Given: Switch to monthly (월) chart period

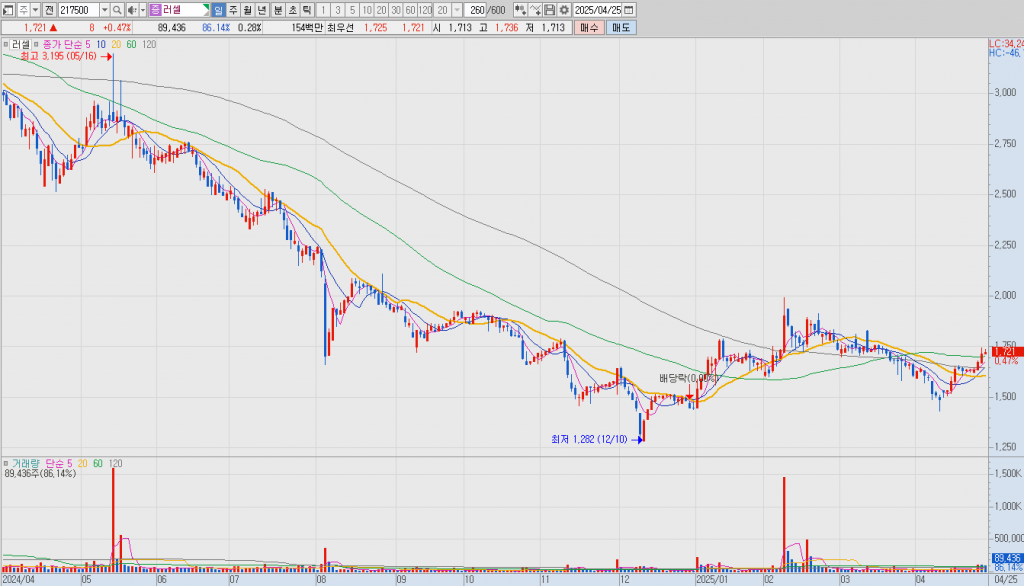Looking at the screenshot, I should (248, 9).
